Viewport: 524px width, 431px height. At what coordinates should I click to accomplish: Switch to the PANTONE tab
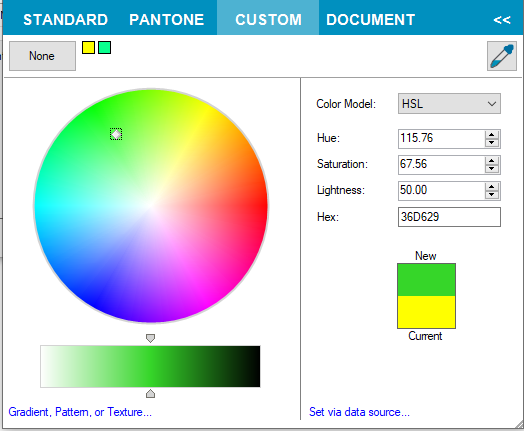coord(166,20)
